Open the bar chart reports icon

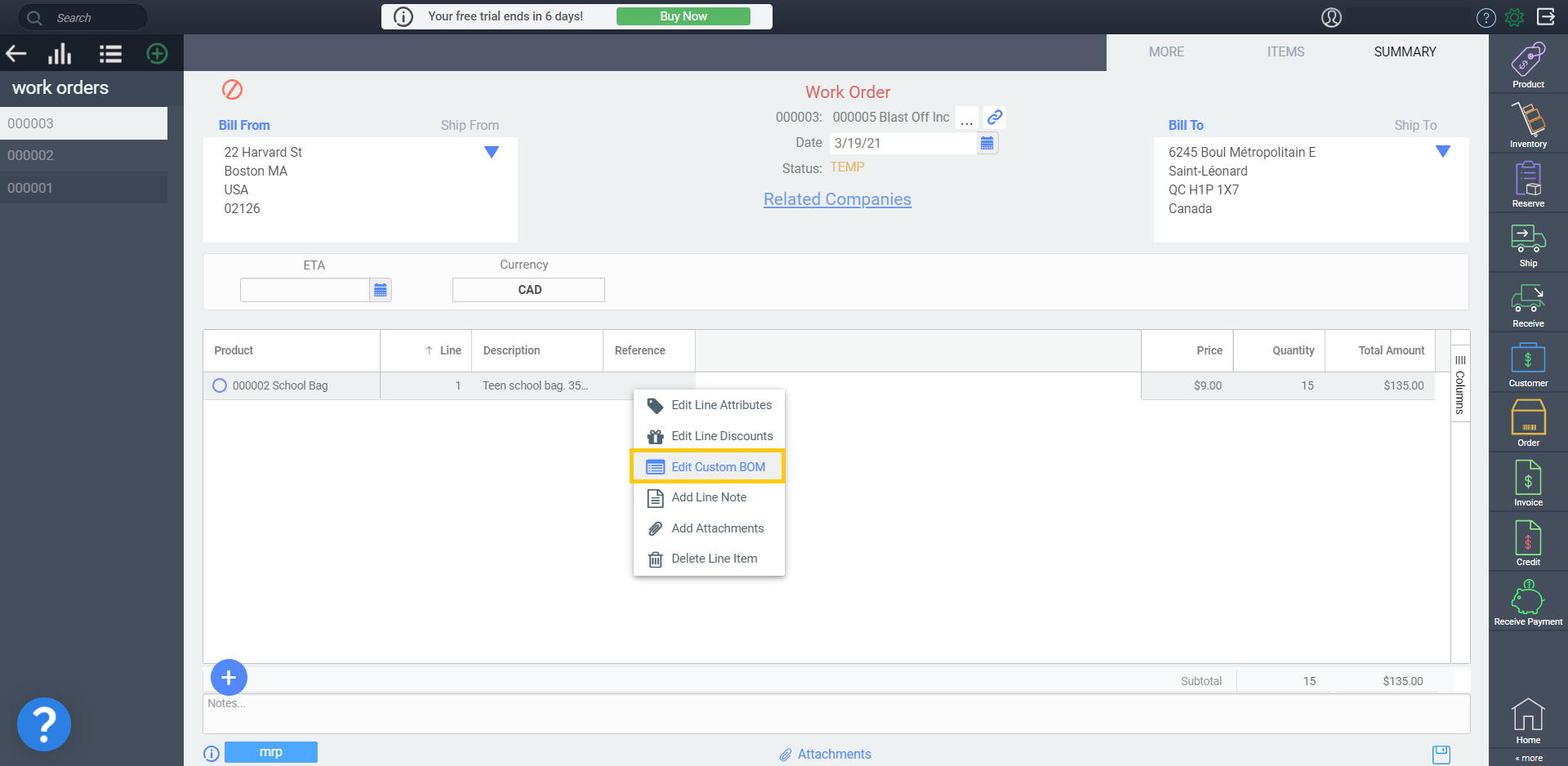(60, 55)
